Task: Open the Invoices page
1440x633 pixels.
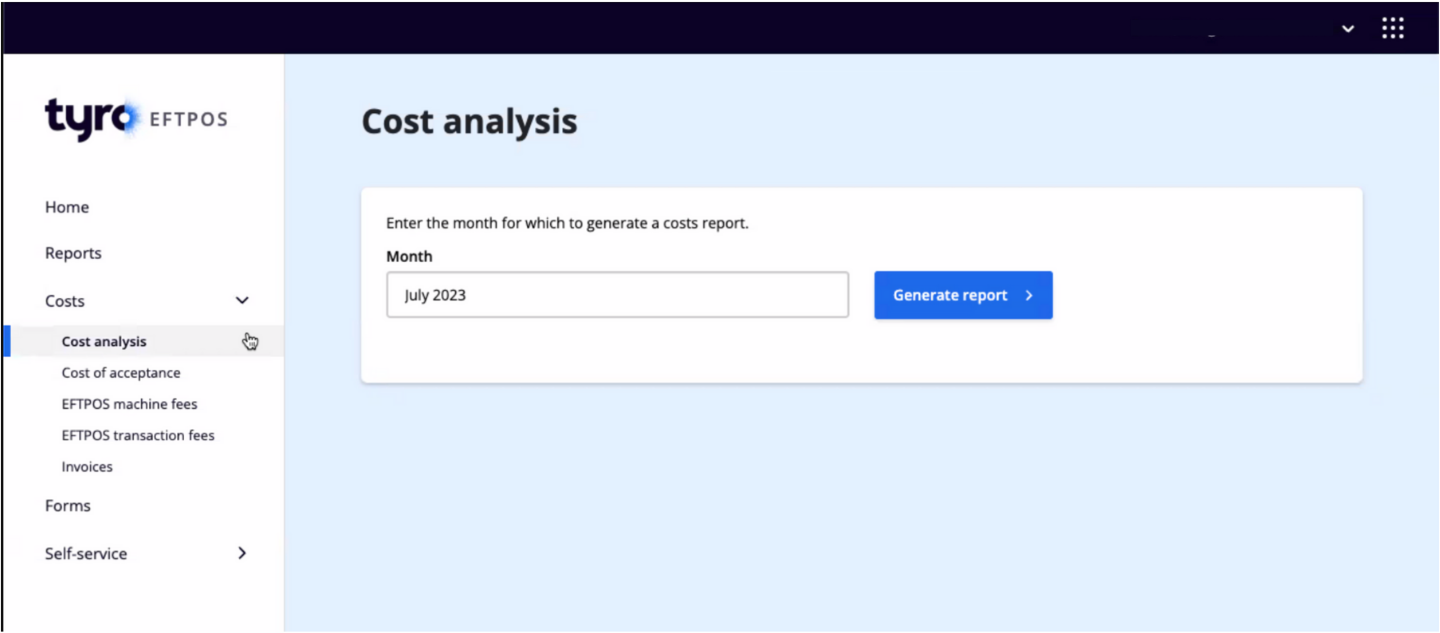Action: (87, 467)
